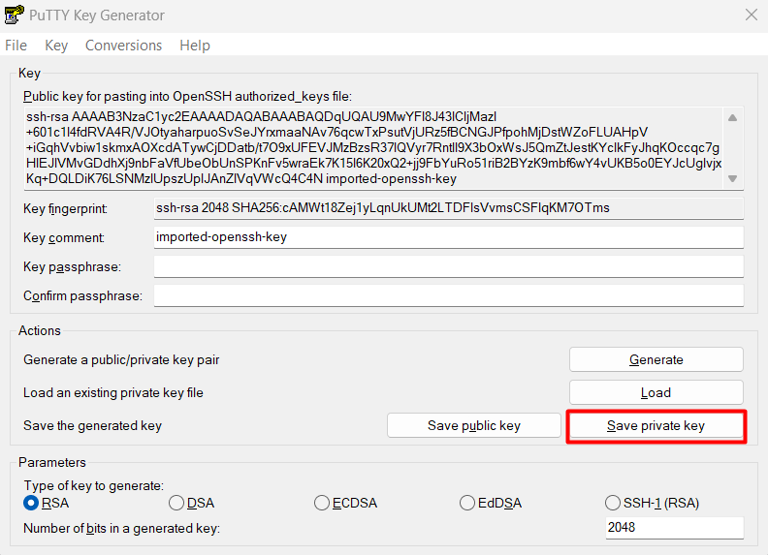Screen dimensions: 768x555
Task: Click the Key fingerprint field
Action: (449, 208)
